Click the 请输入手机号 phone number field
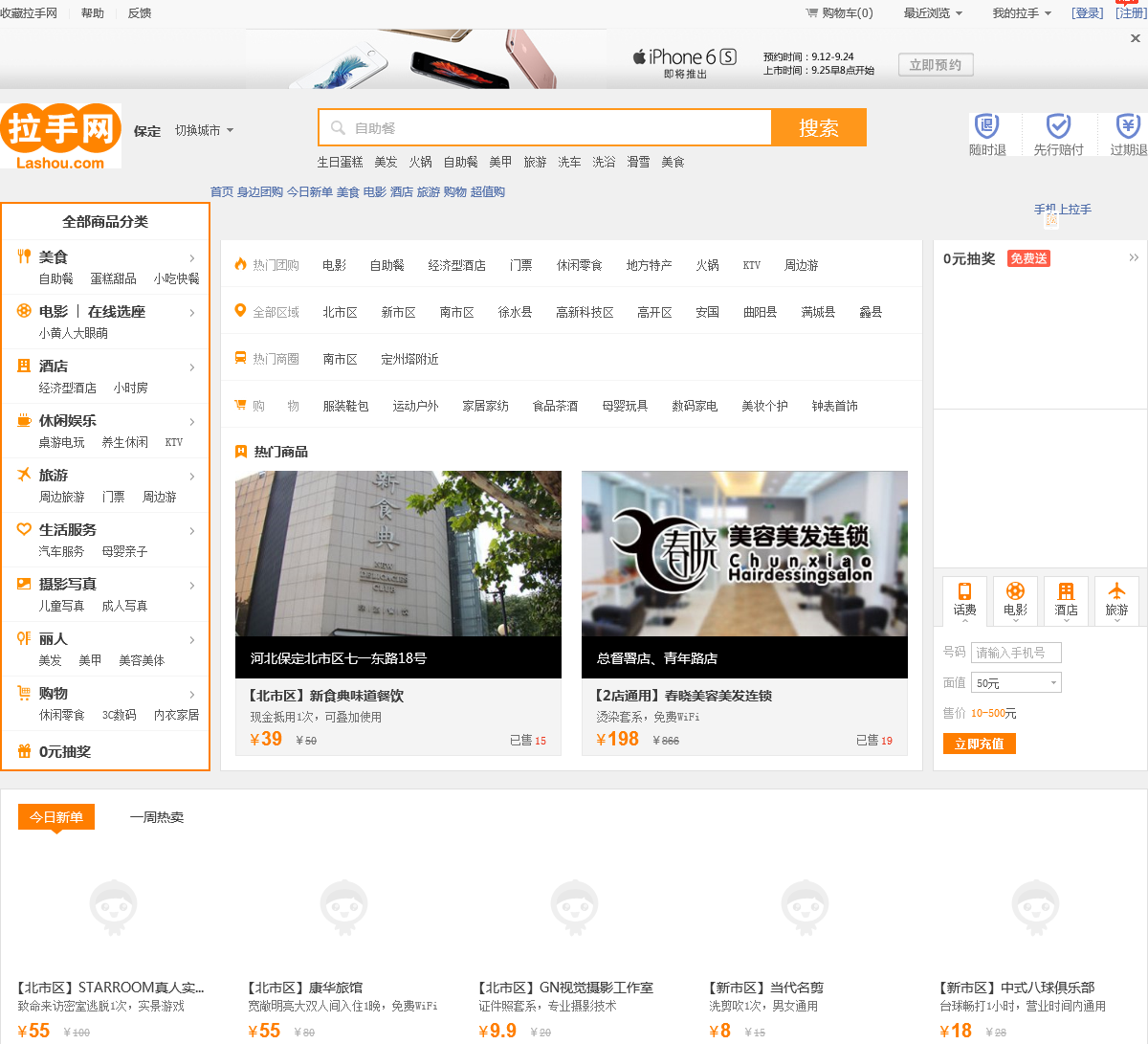 coord(1016,653)
